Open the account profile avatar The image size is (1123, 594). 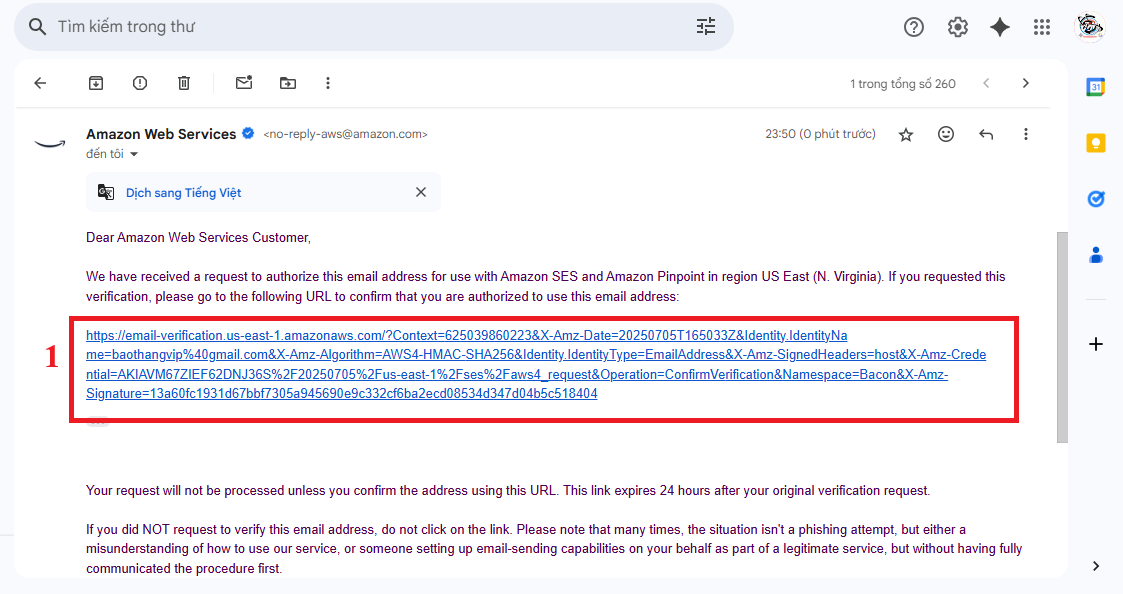tap(1089, 27)
